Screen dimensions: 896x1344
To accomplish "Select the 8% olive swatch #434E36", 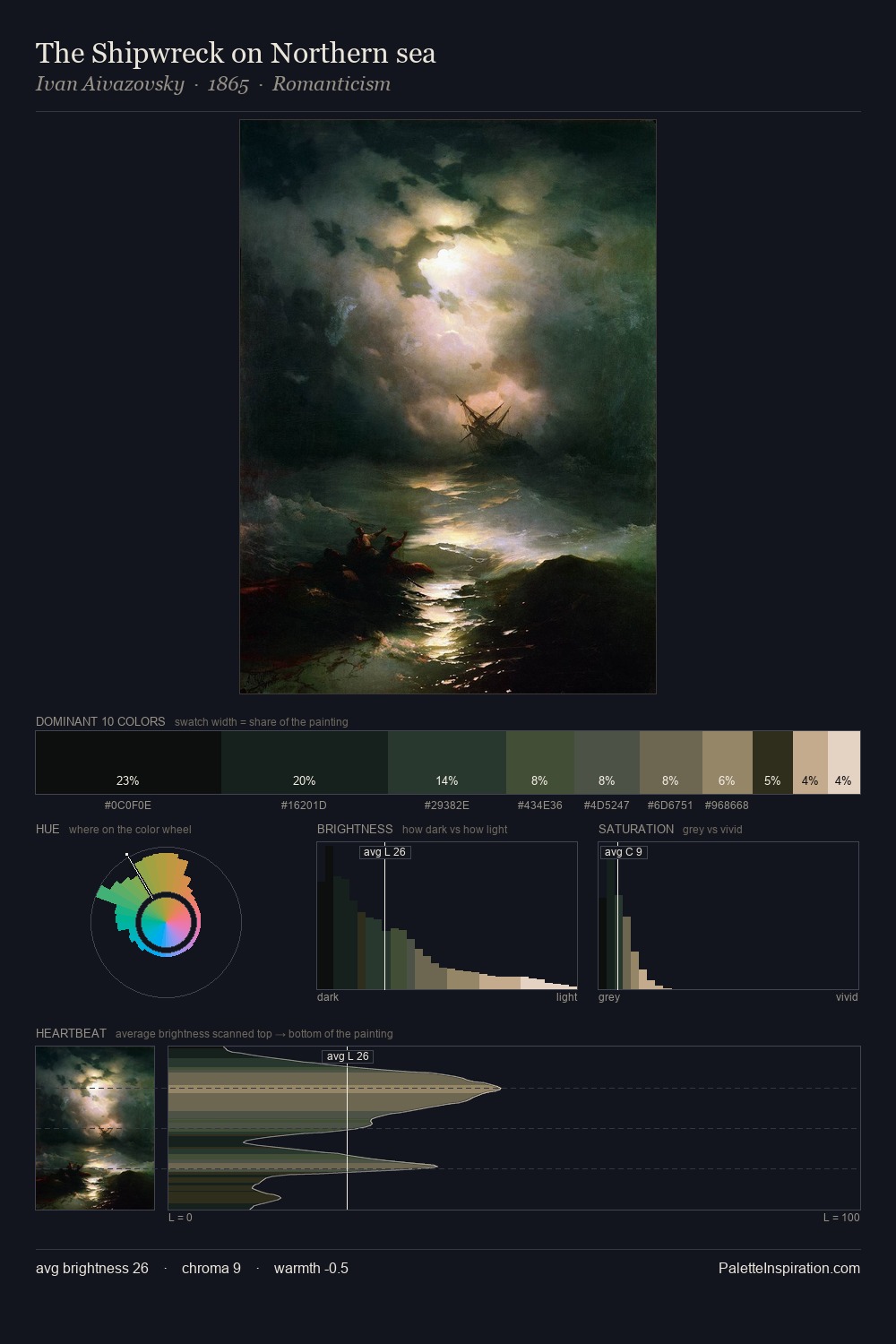I will click(540, 762).
